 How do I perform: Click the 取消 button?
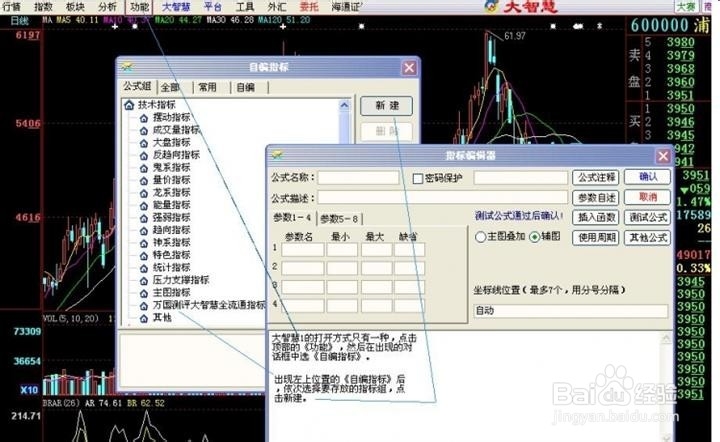647,197
